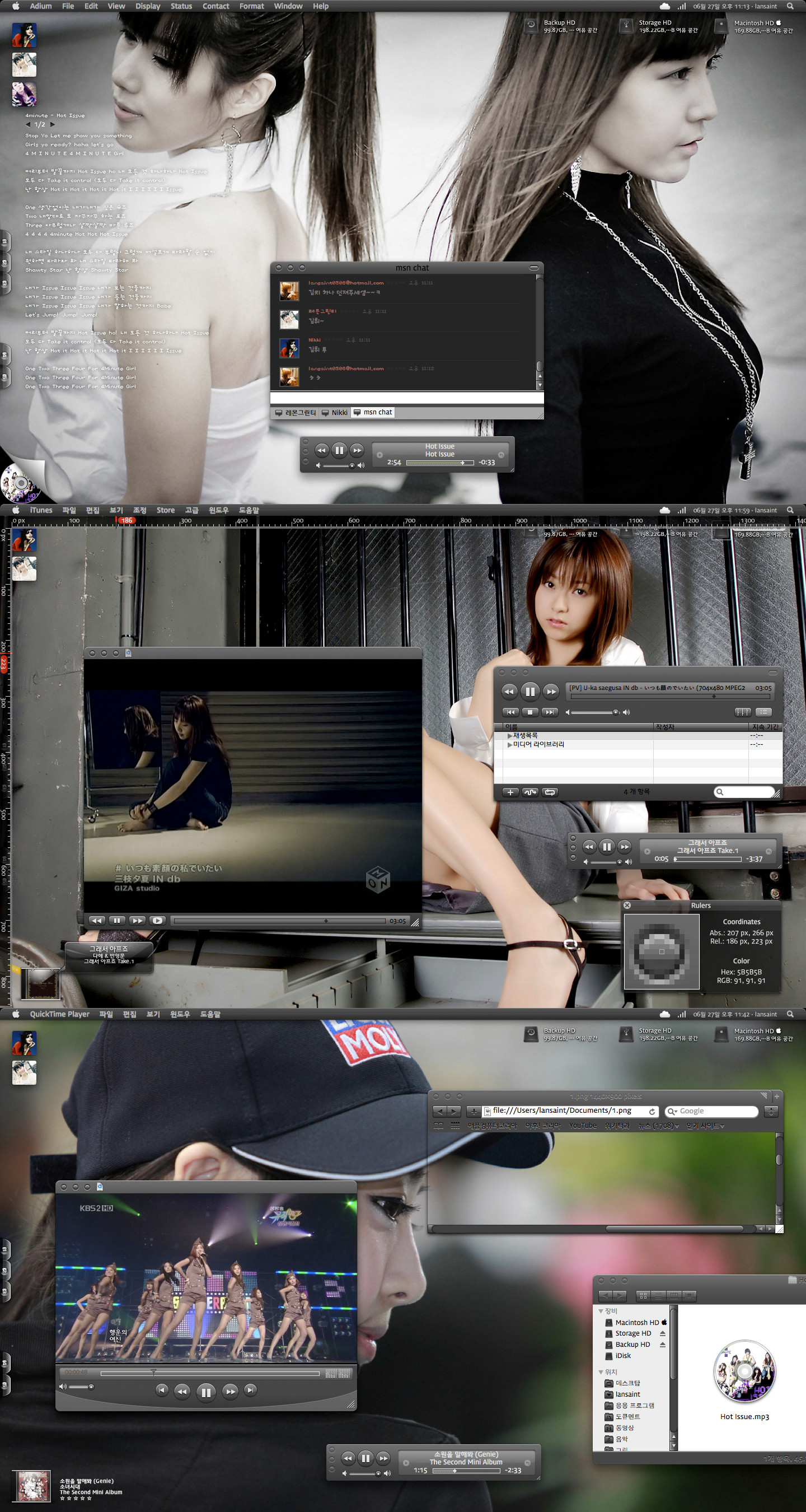Open the Contact menu in Adium

click(x=216, y=6)
